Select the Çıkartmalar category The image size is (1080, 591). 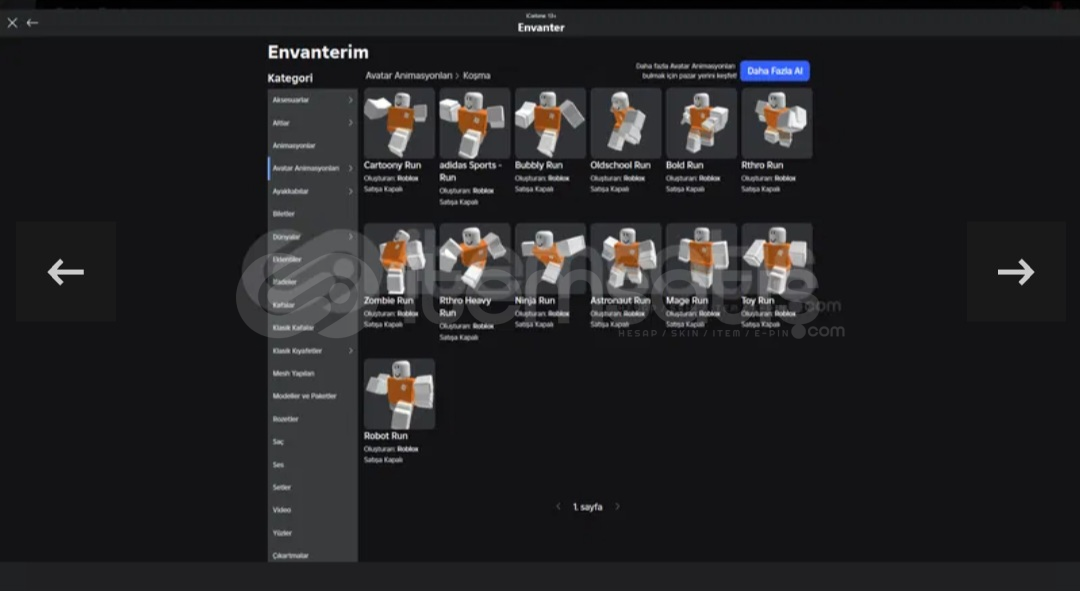click(x=313, y=554)
